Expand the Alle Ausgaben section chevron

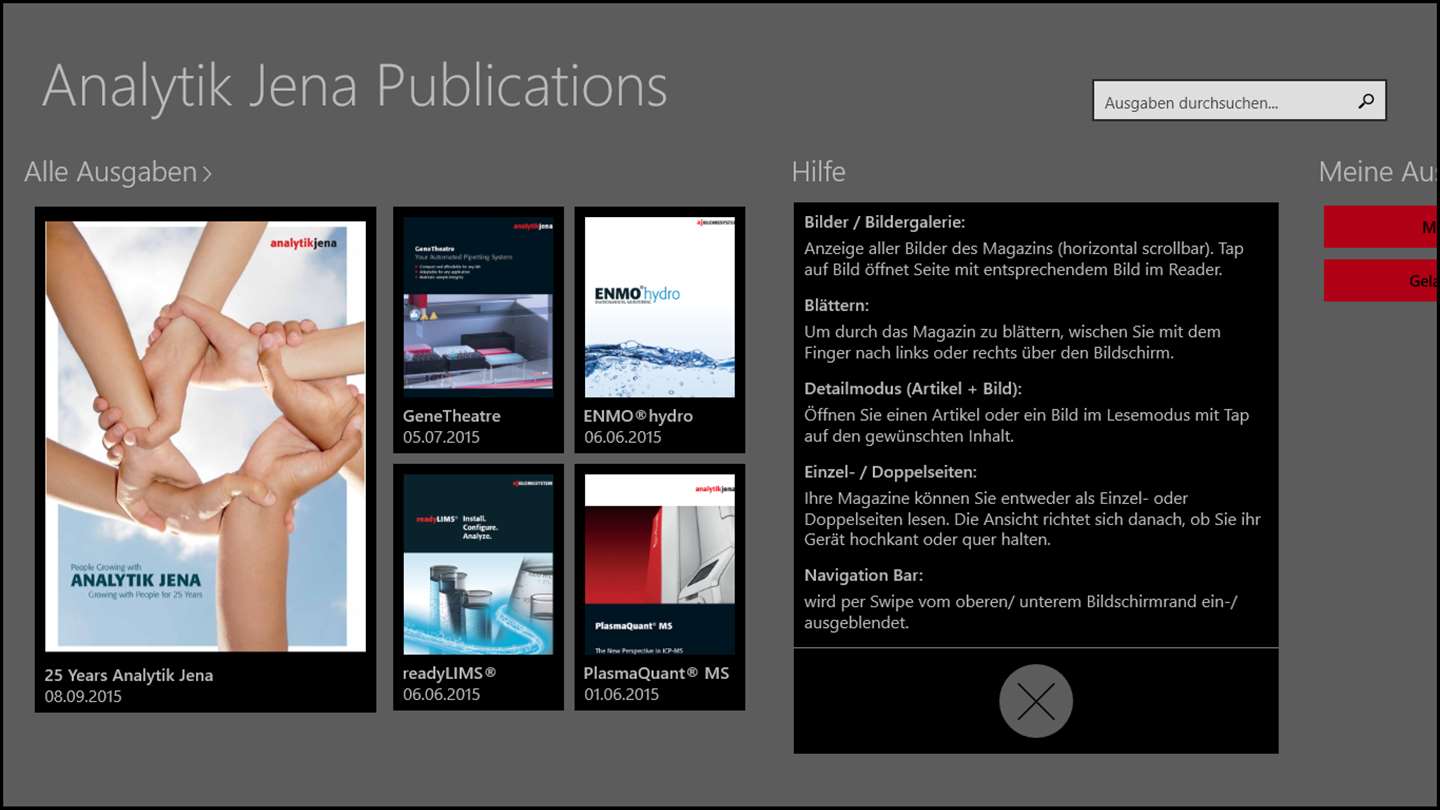[207, 173]
